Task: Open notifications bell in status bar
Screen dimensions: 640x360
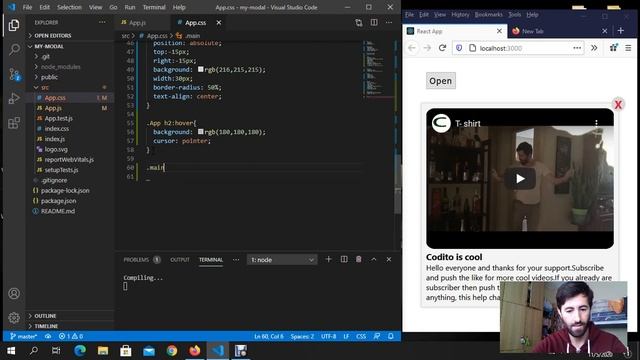Action: coord(391,336)
